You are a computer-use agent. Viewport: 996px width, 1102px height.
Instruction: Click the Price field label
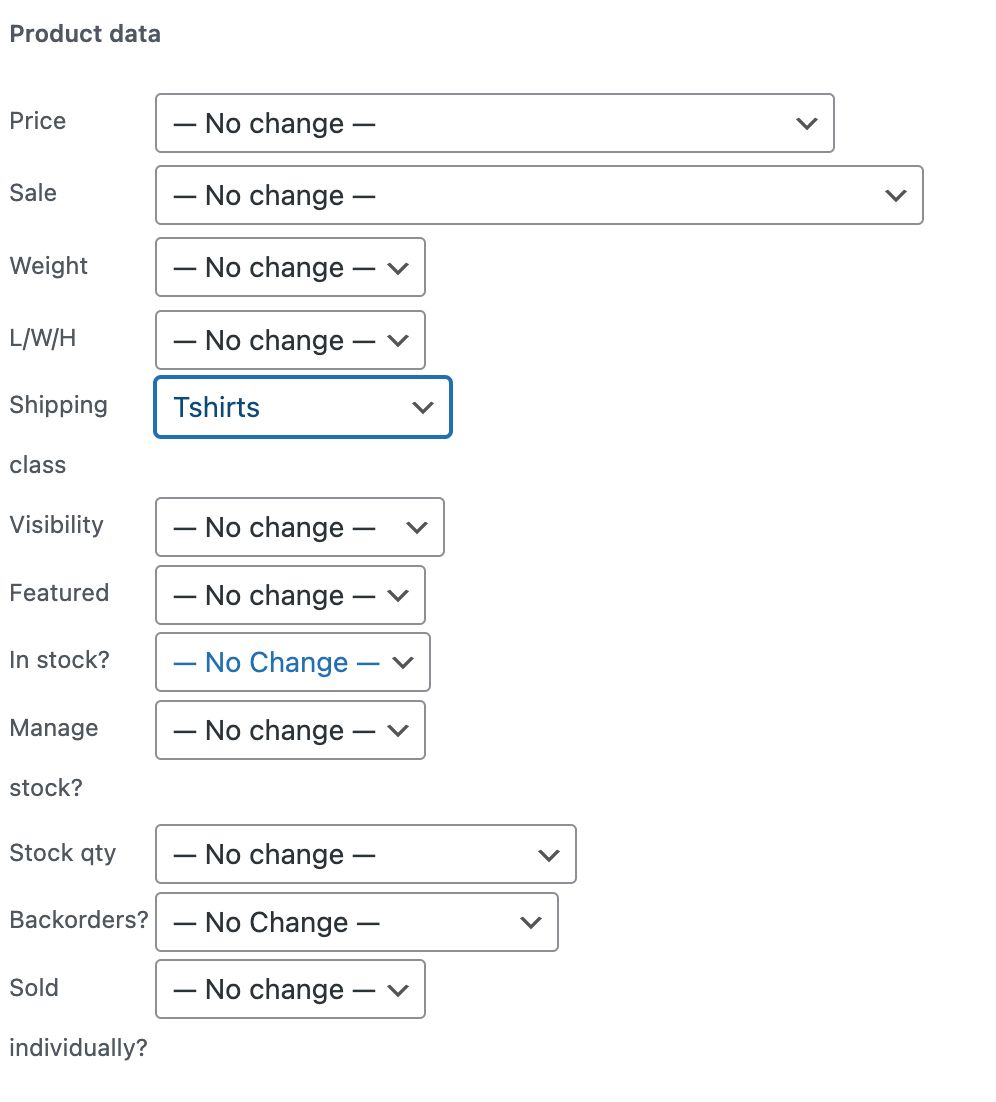tap(38, 121)
